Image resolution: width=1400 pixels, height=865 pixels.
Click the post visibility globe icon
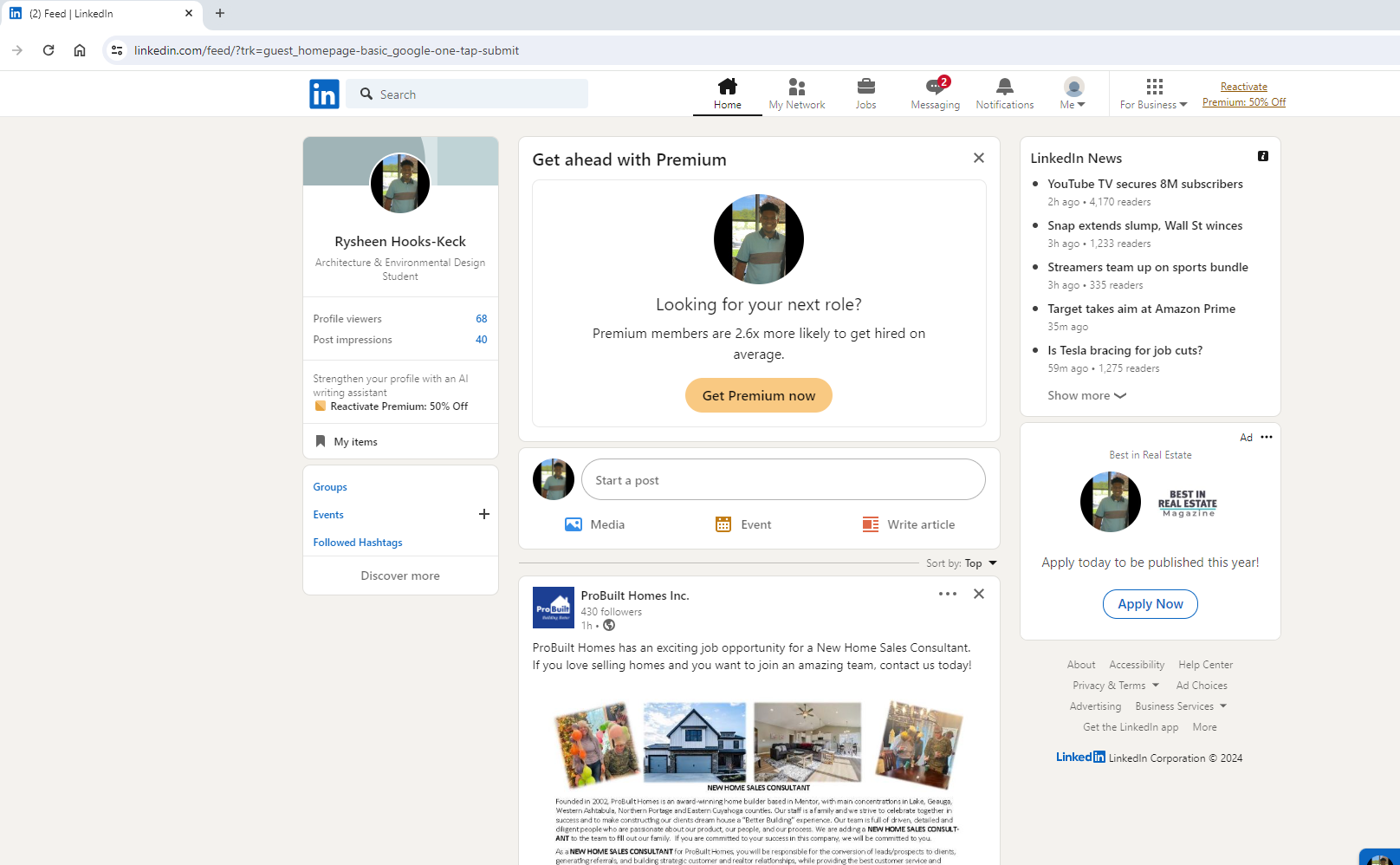point(609,626)
